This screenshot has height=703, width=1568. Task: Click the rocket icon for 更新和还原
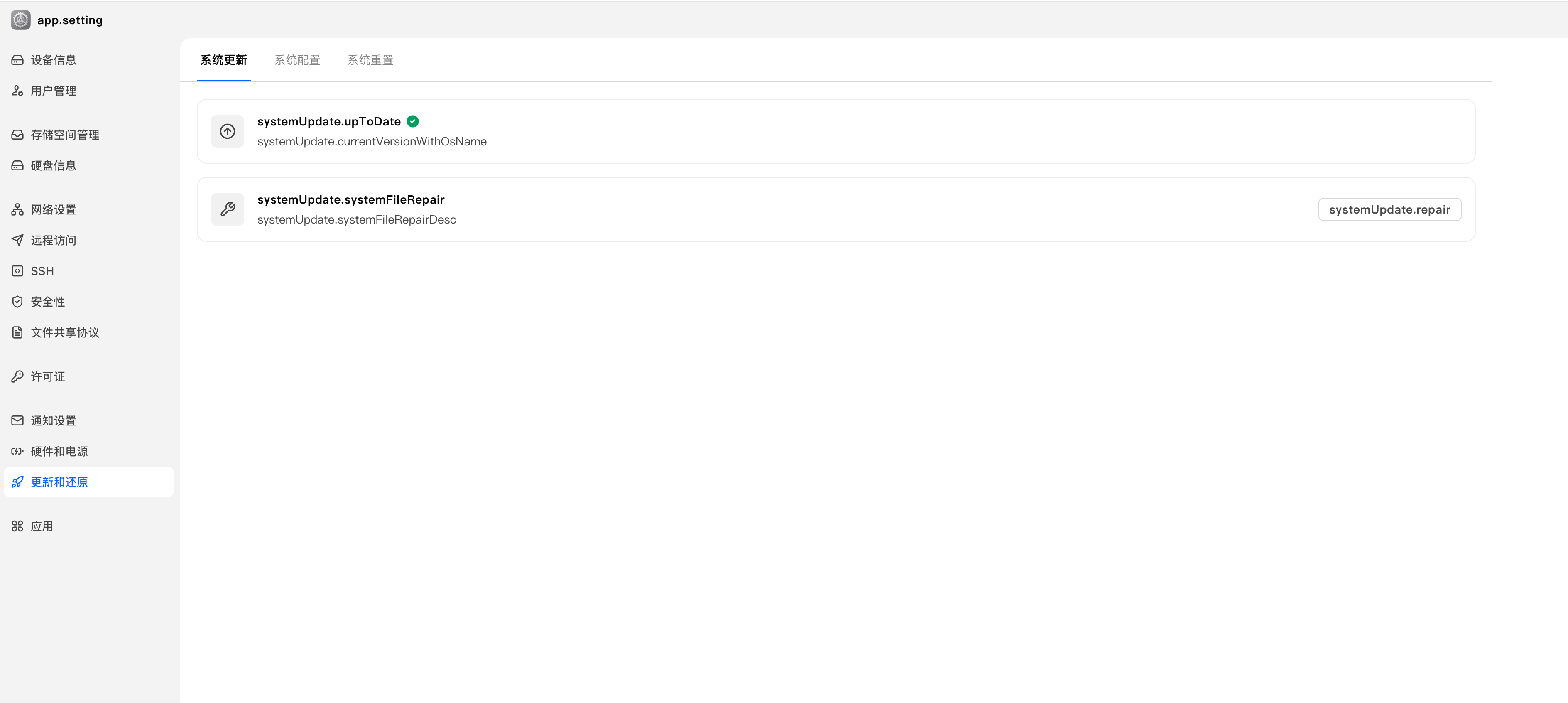point(18,482)
